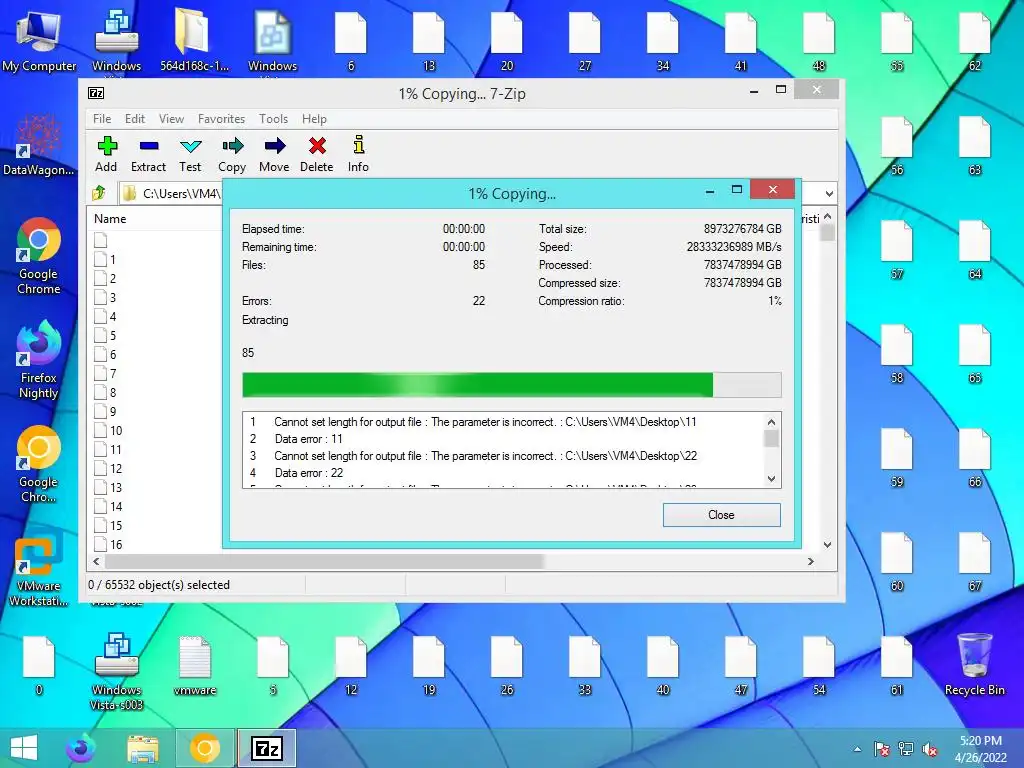Select file 5 in the 7-Zip list
Image resolution: width=1024 pixels, height=768 pixels.
106,336
